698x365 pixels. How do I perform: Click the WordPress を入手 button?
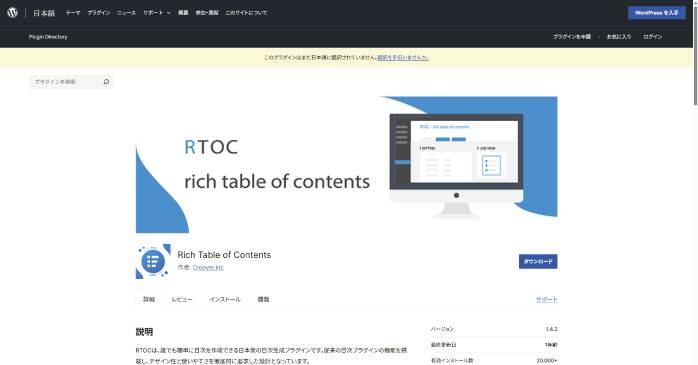point(657,13)
